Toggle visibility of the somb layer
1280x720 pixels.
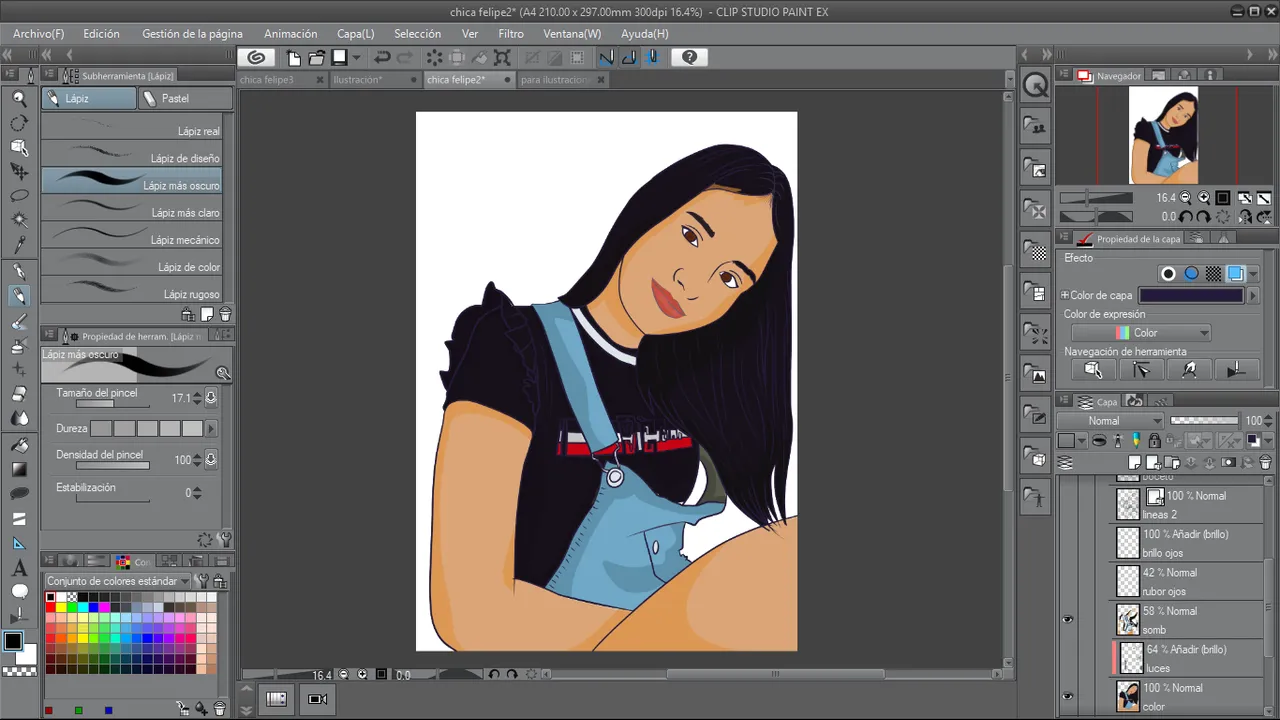(x=1067, y=620)
